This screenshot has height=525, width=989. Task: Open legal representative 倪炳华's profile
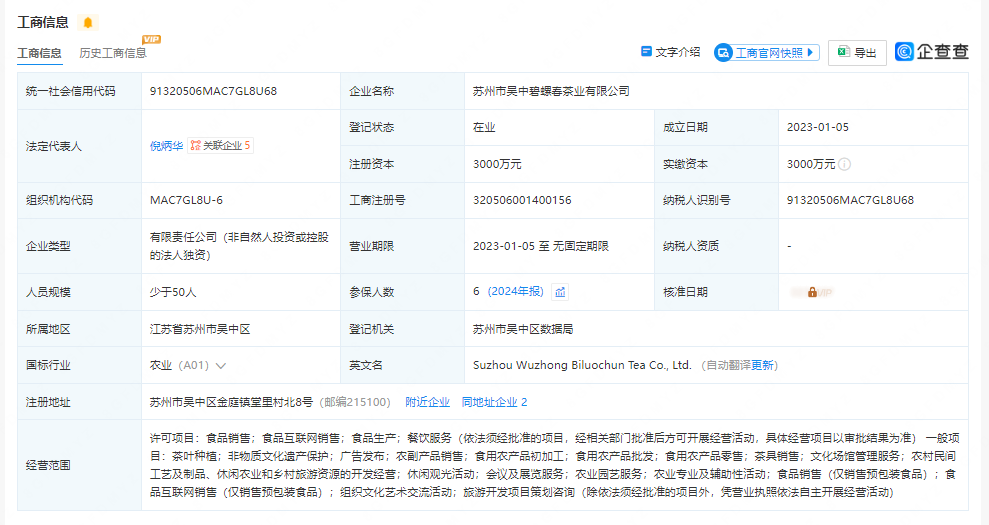[x=166, y=145]
